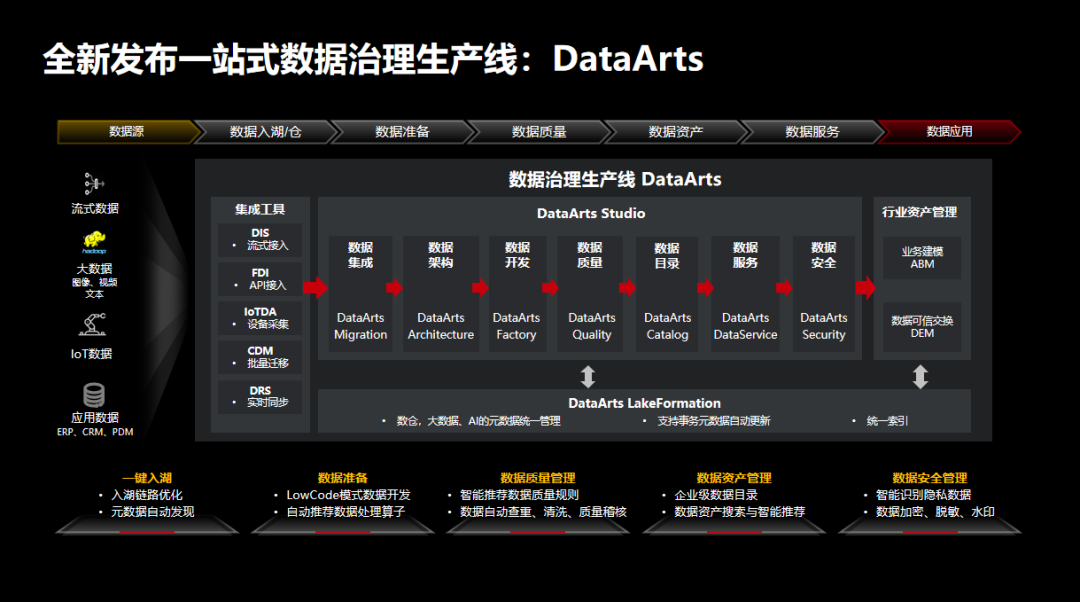Viewport: 1080px width, 602px height.
Task: Click the streaming data icon above 流式数据
Action: click(94, 184)
